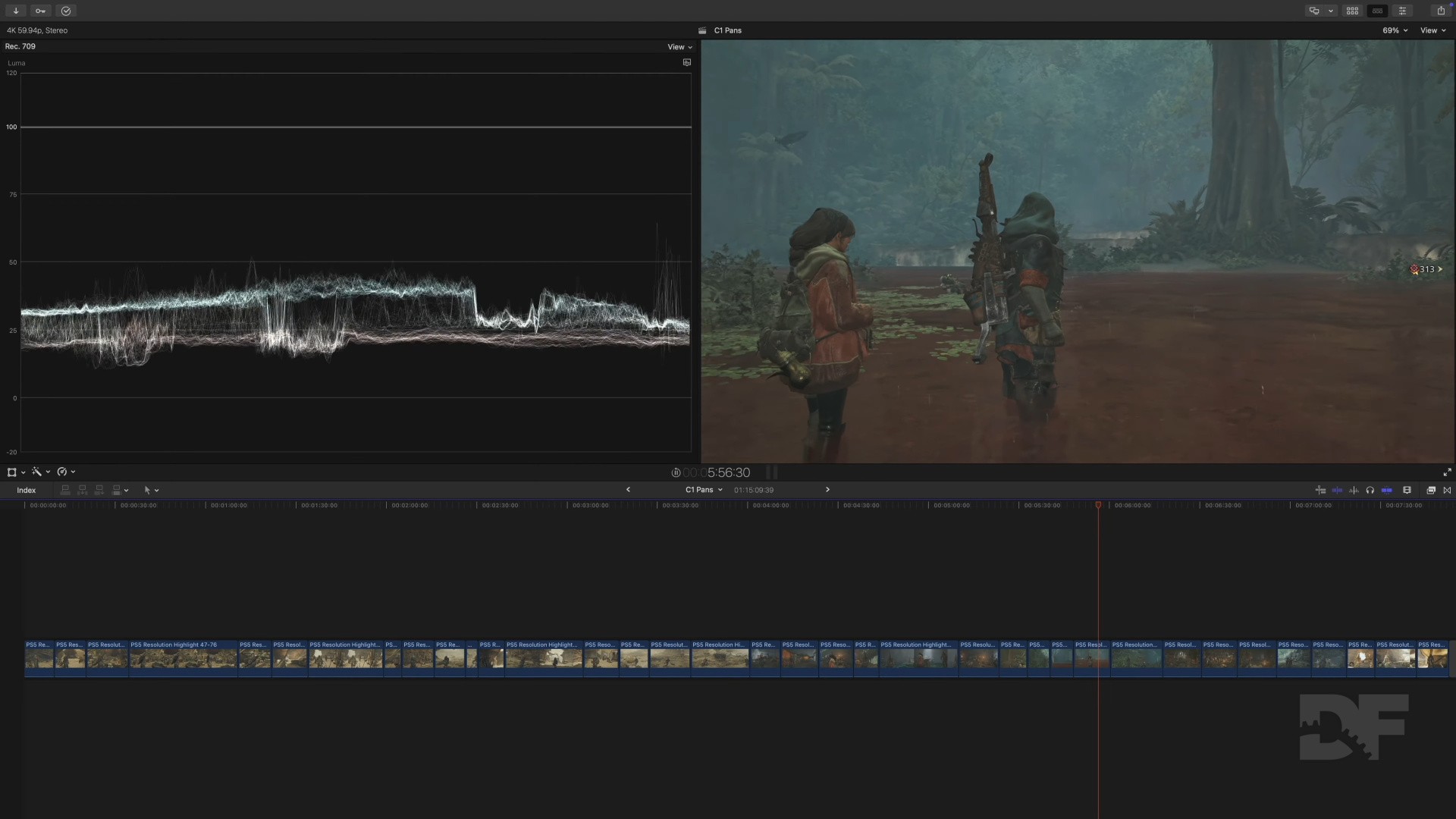
Task: Show the Inspector sliders icon
Action: click(1402, 11)
